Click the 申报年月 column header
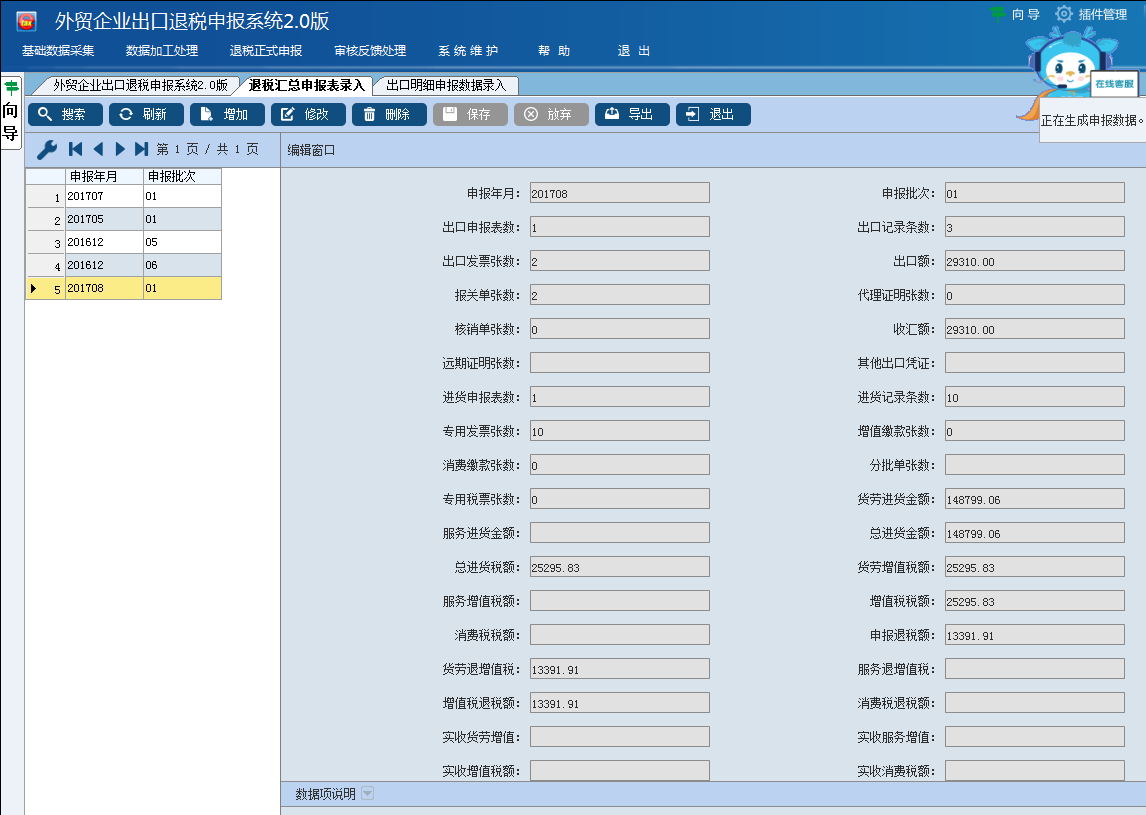This screenshot has height=815, width=1146. [104, 177]
